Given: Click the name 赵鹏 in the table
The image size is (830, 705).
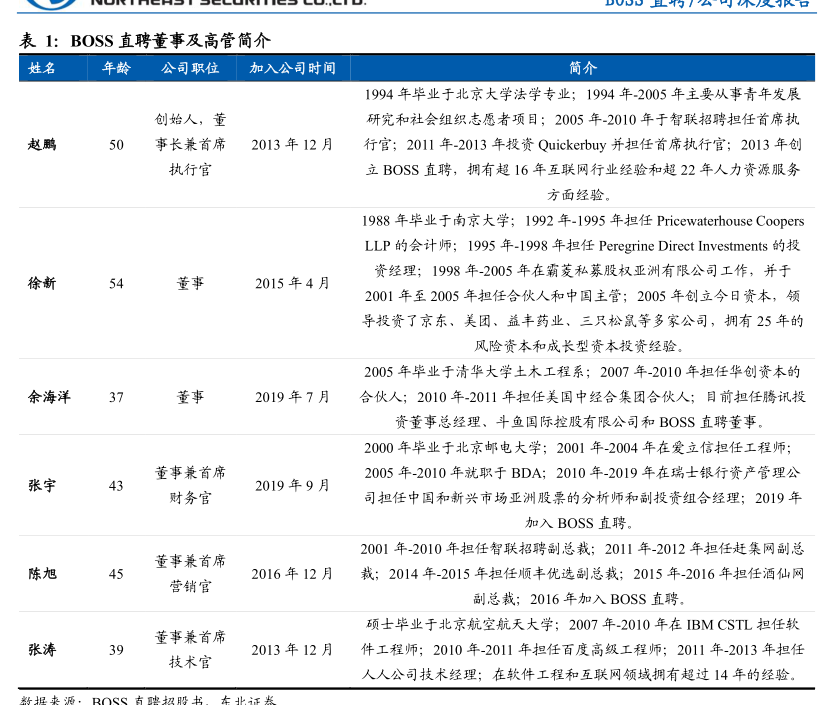Looking at the screenshot, I should click(x=42, y=144).
